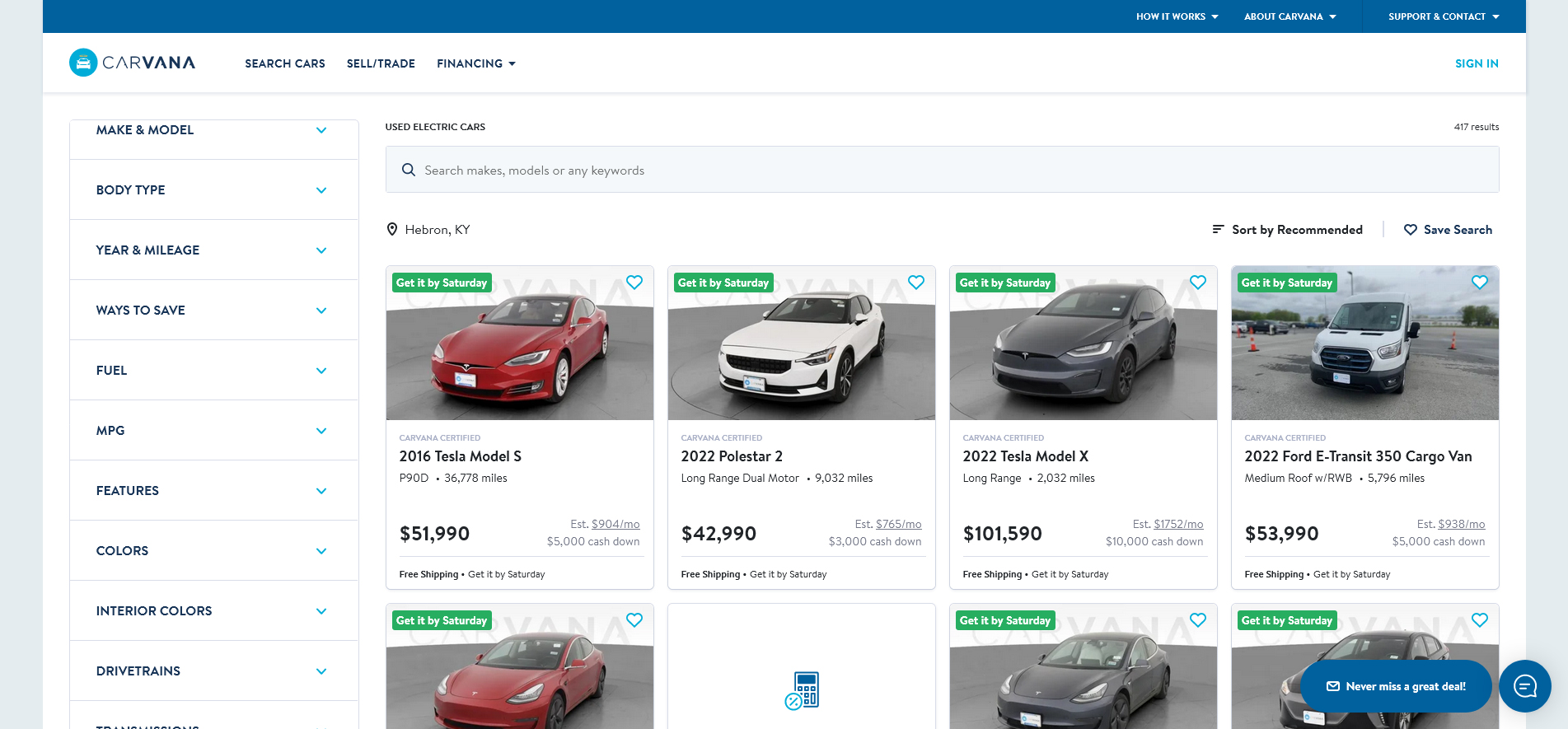This screenshot has height=729, width=1568.
Task: Click the 2016 Tesla Model S title
Action: point(460,456)
